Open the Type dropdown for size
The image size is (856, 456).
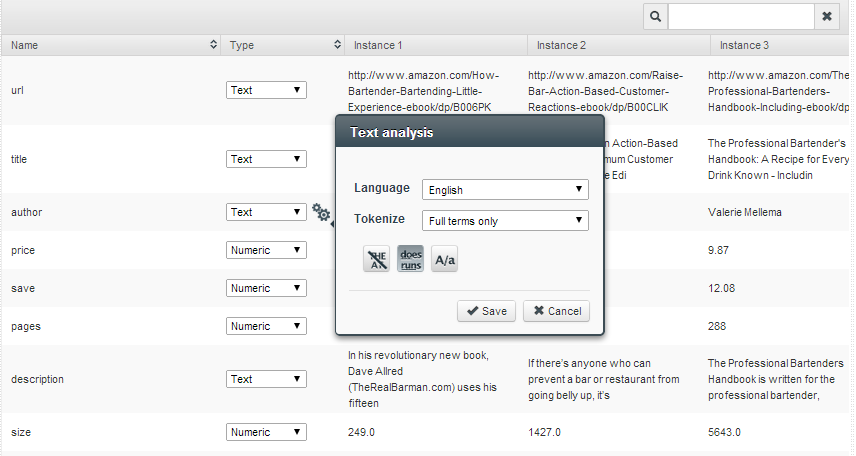tap(266, 432)
